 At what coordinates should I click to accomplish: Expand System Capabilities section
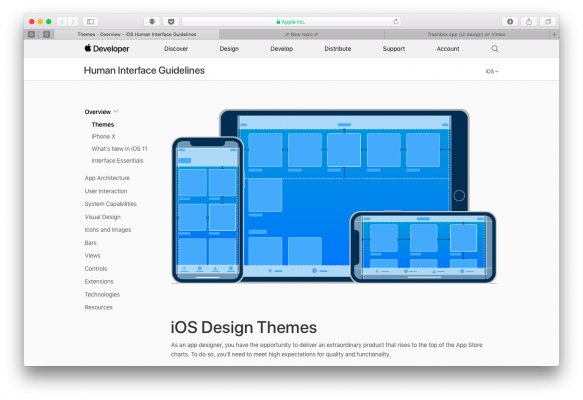pyautogui.click(x=110, y=204)
